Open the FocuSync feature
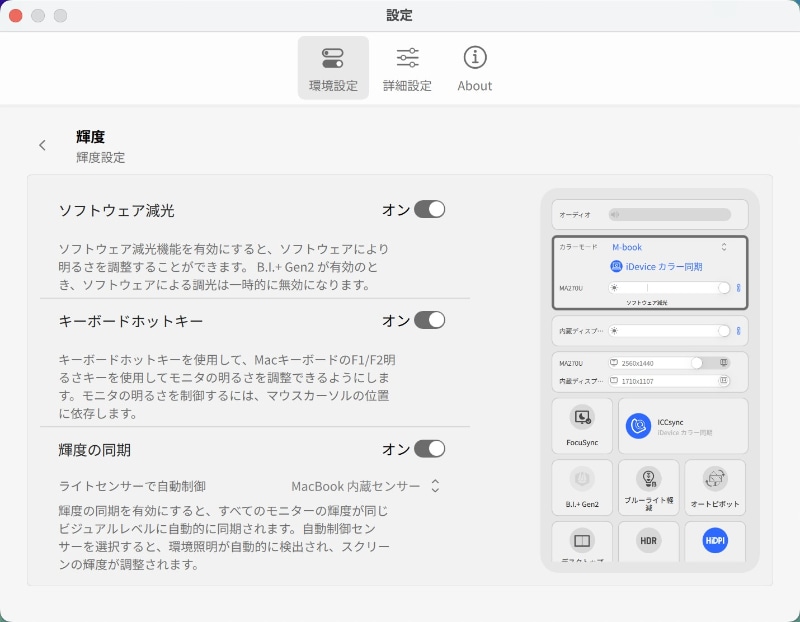Screen dimensions: 800x622 [x=581, y=425]
